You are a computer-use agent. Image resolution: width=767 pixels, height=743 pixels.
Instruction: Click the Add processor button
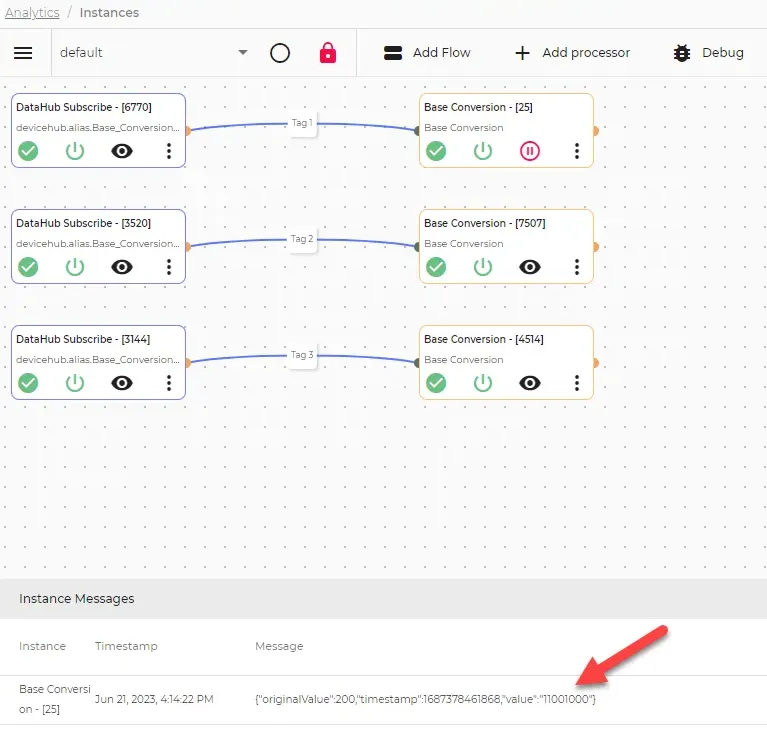point(572,53)
